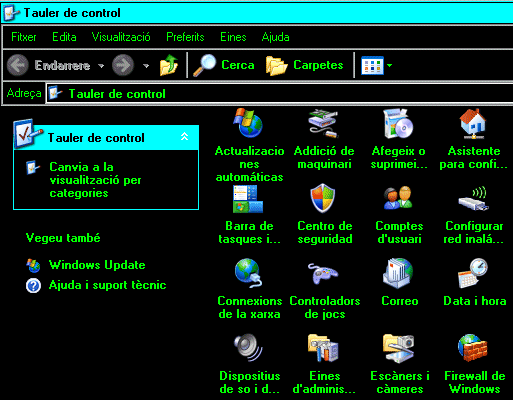Open Configurar red inalámbrica icon
This screenshot has height=400, width=513.
[x=473, y=199]
